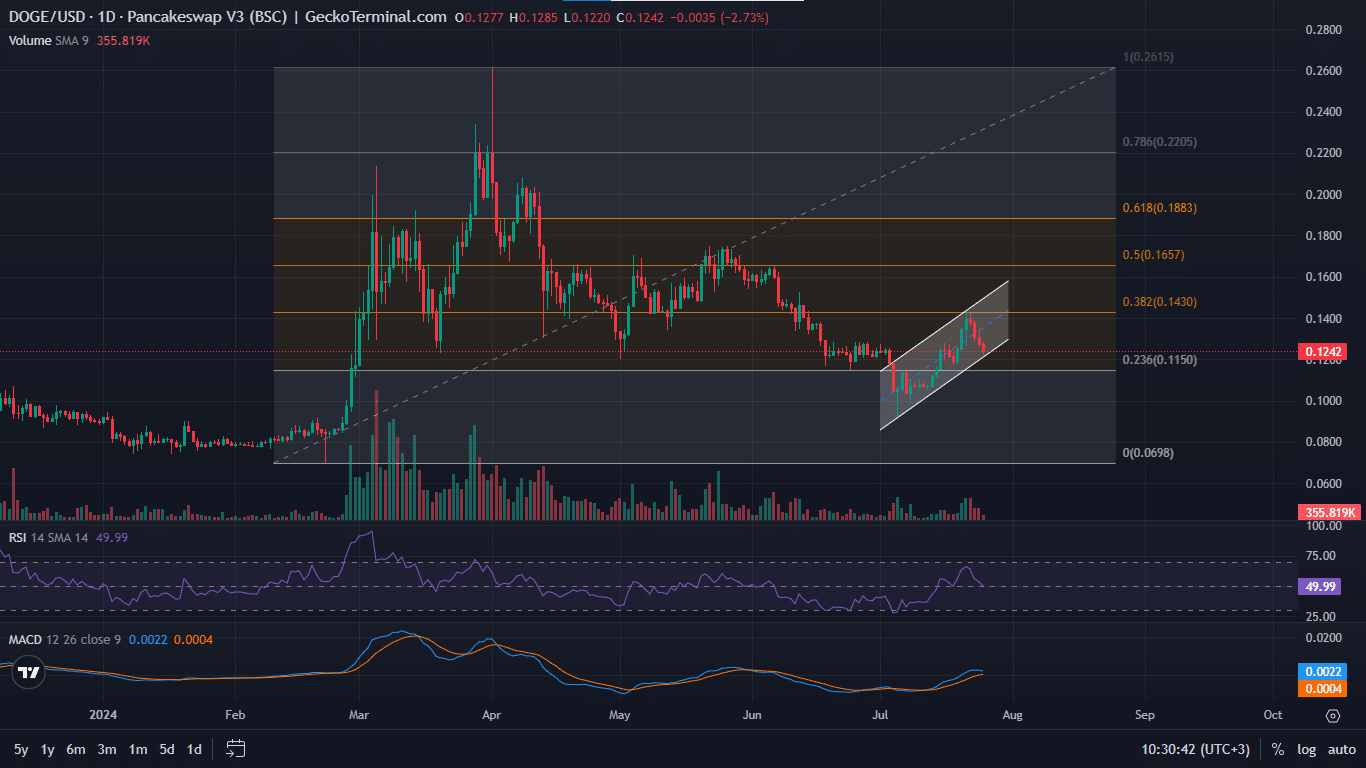Screen dimensions: 1366x768
Task: Toggle auto scale mode
Action: click(1341, 749)
